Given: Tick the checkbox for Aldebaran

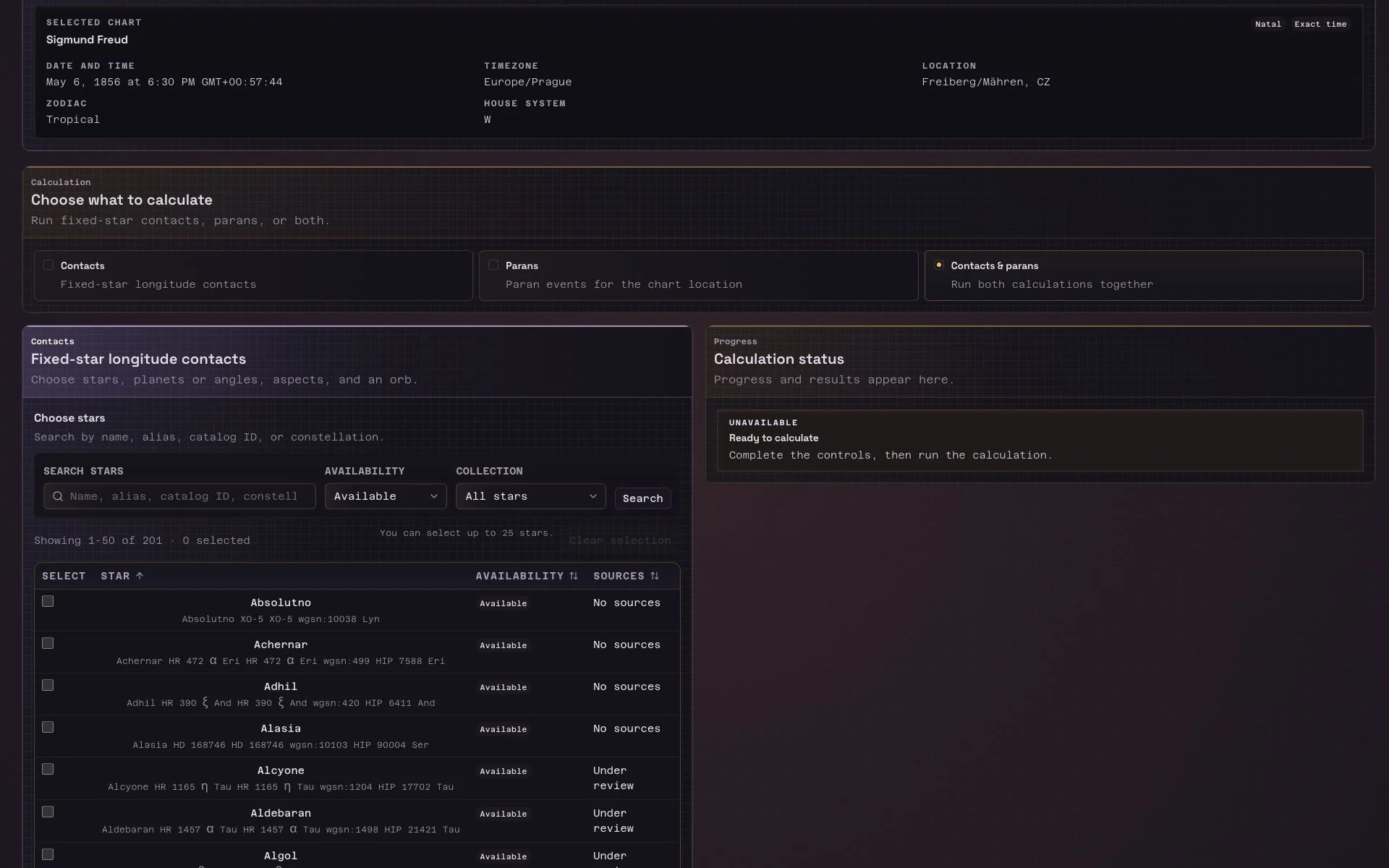Looking at the screenshot, I should click(x=48, y=812).
